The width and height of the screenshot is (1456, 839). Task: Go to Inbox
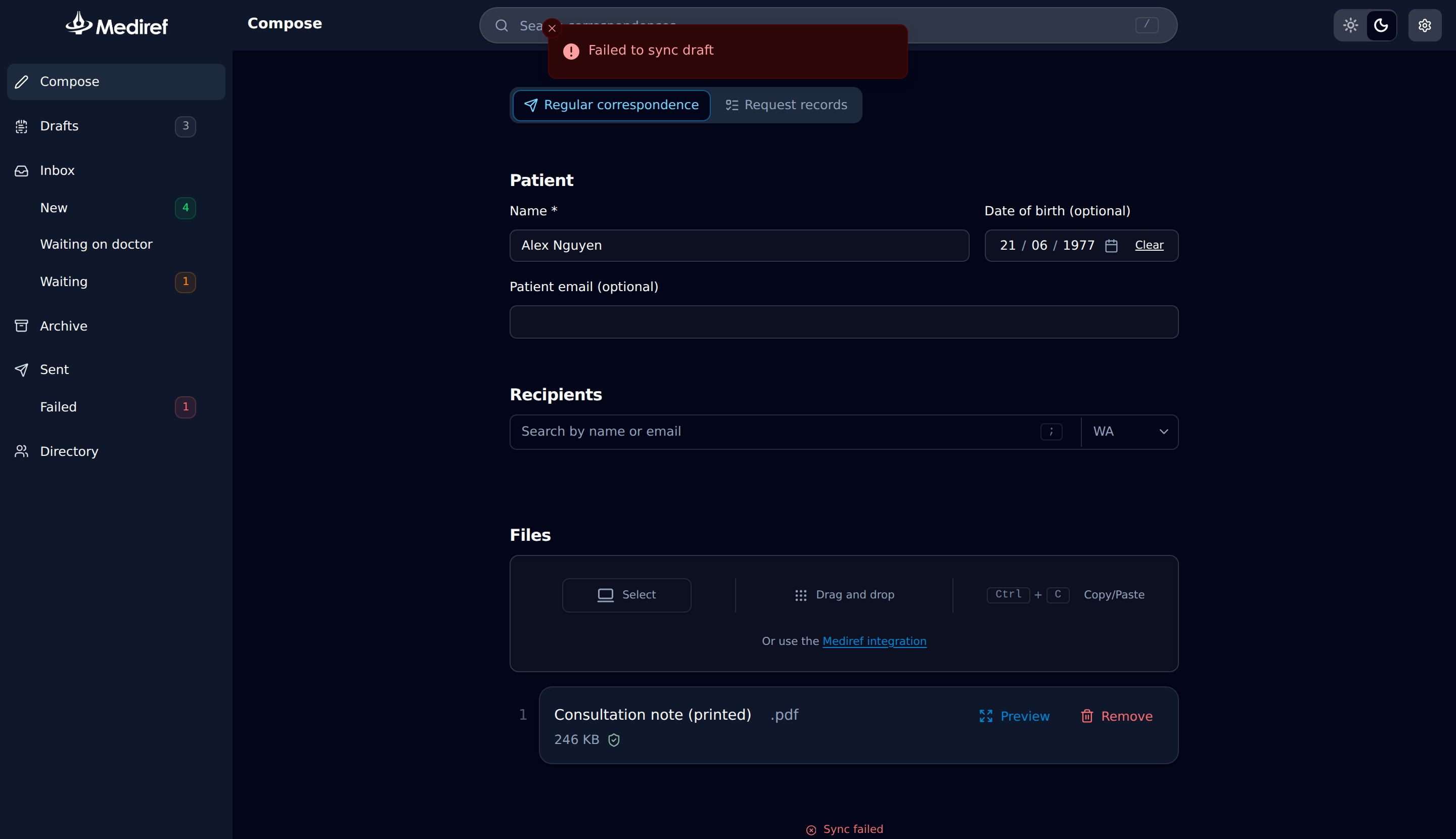(x=116, y=170)
